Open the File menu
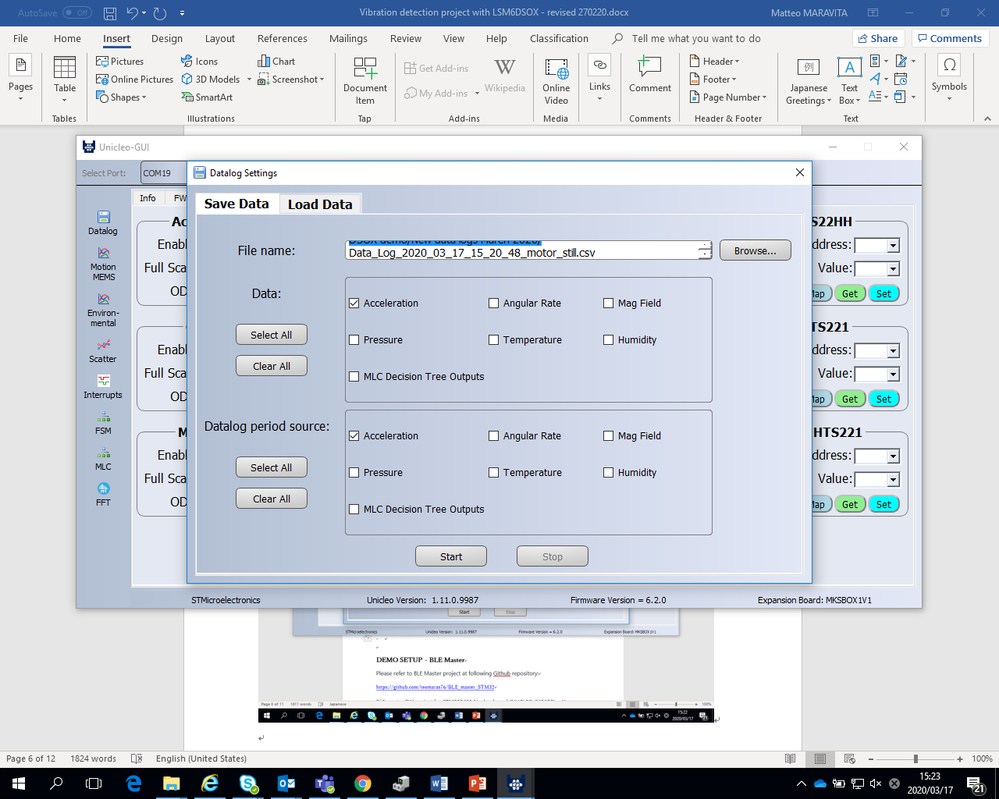This screenshot has height=799, width=999. tap(20, 38)
